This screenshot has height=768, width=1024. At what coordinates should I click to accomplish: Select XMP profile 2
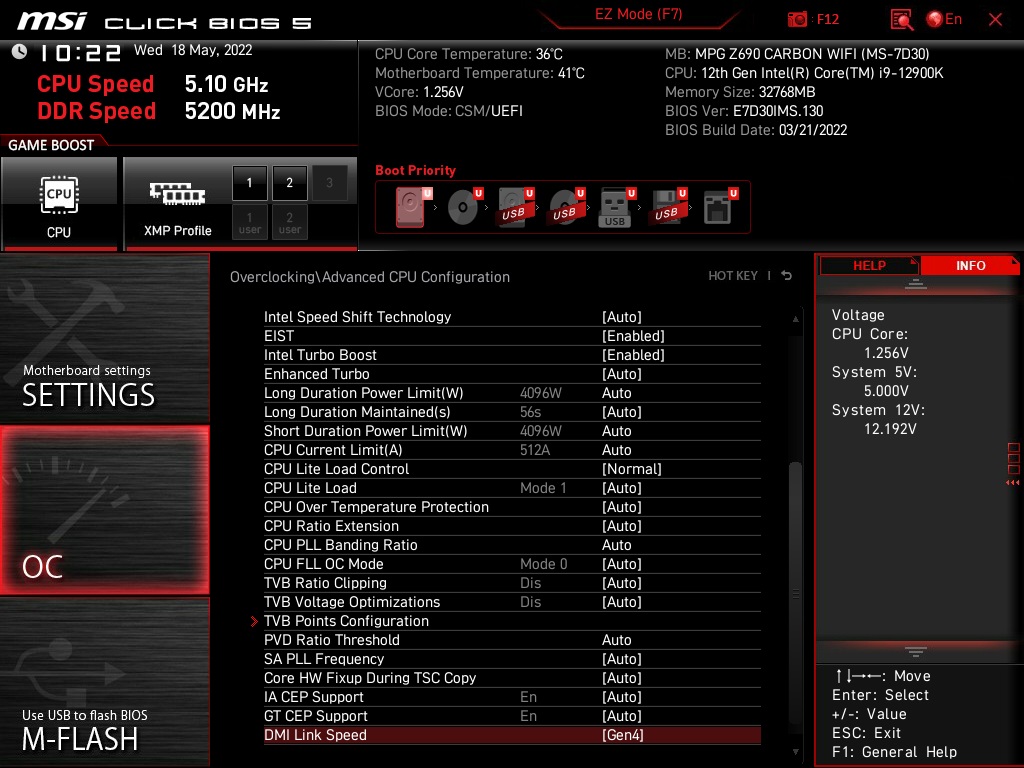(x=289, y=183)
